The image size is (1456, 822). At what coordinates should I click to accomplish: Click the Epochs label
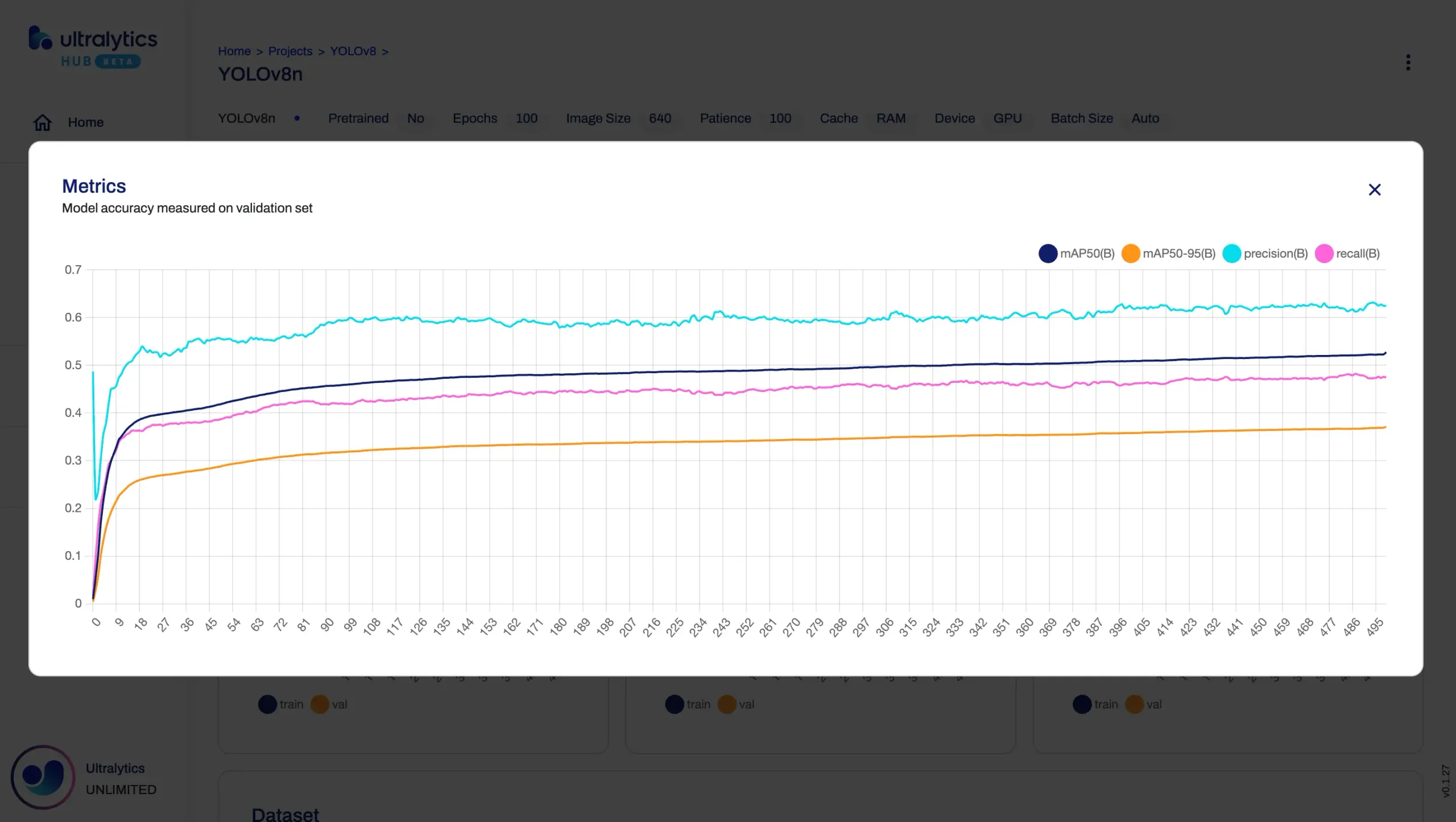pos(475,118)
